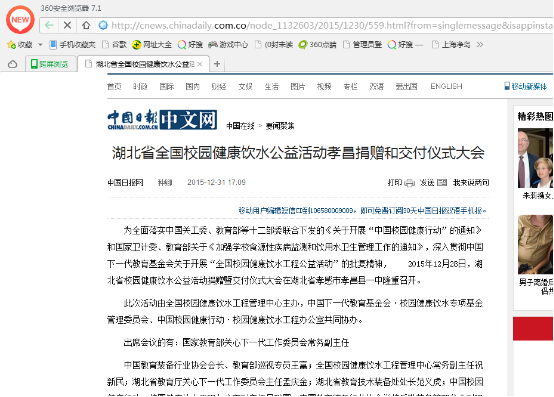Click the print icon next to 打印

tap(409, 183)
